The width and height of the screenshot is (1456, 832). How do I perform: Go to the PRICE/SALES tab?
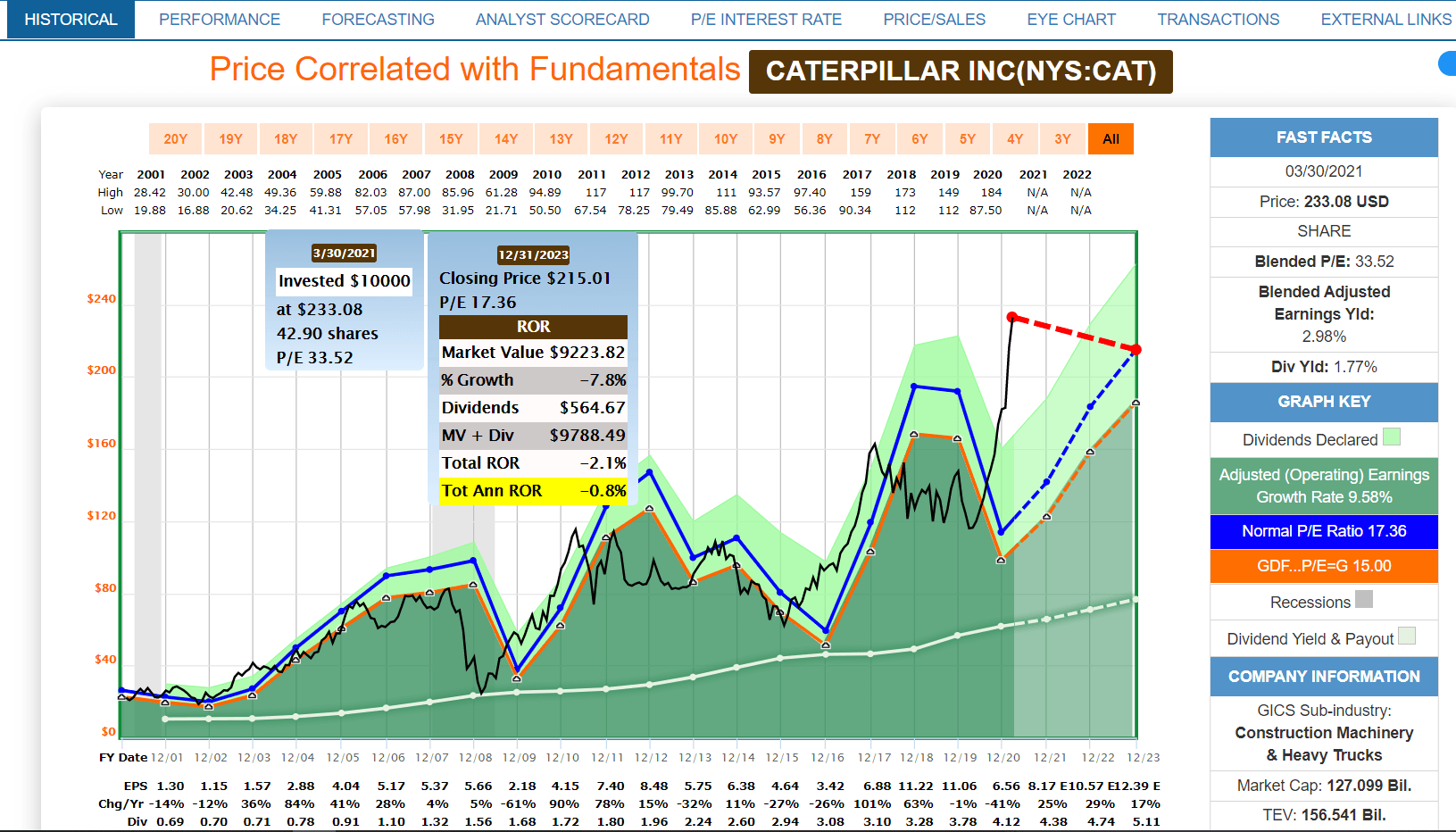click(x=934, y=20)
